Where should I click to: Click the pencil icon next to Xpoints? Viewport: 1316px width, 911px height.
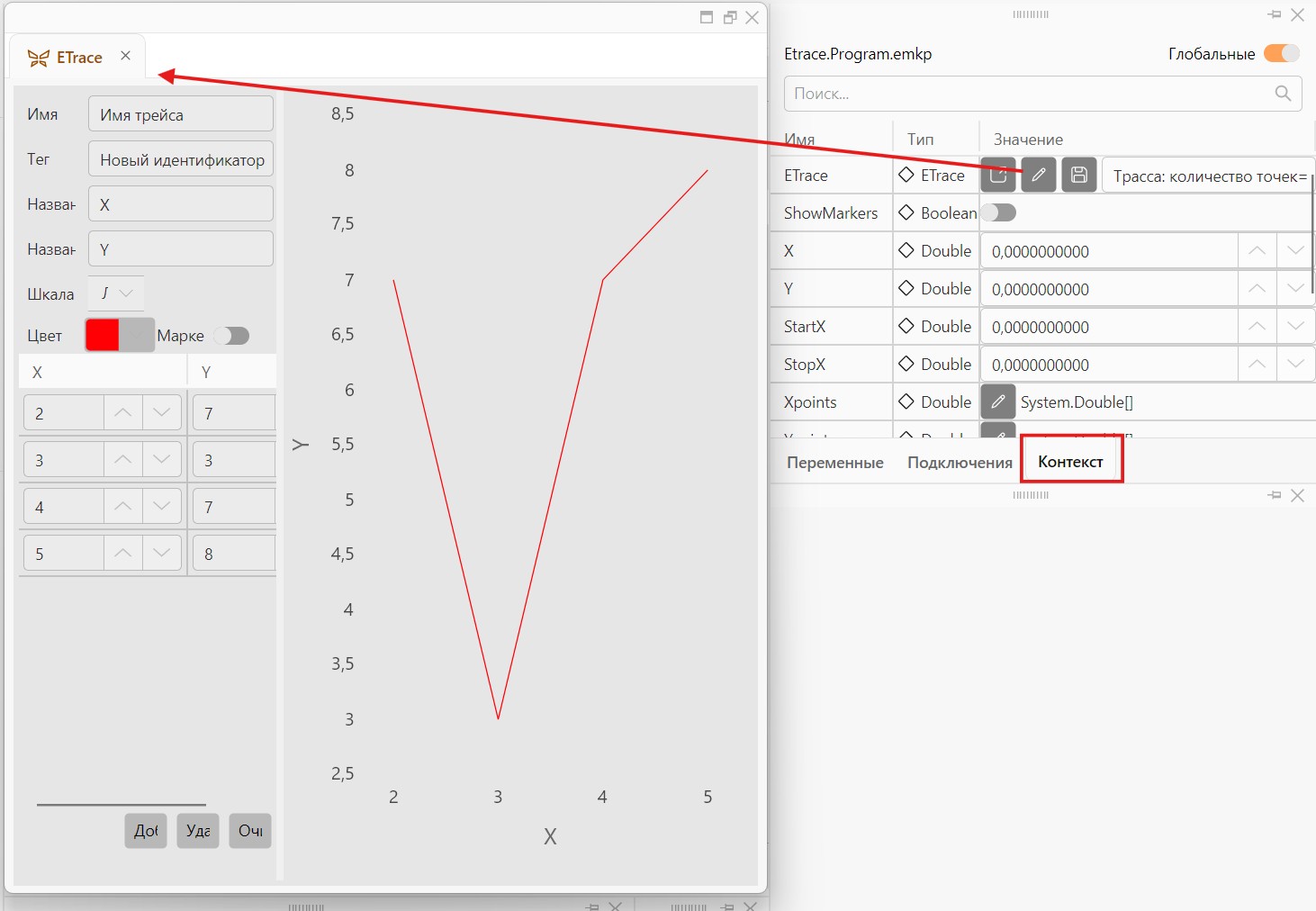tap(997, 401)
